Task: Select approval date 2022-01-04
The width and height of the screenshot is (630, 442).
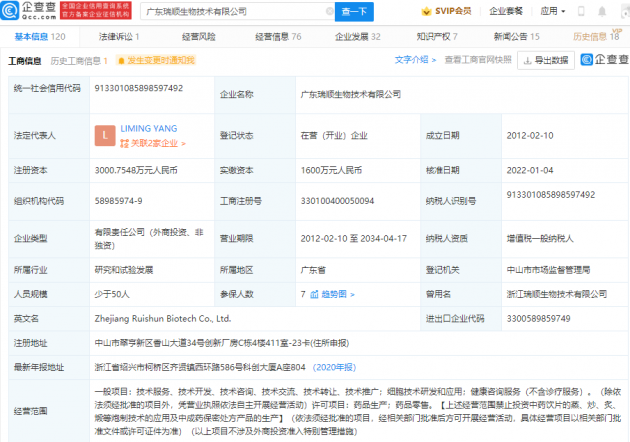Action: pyautogui.click(x=530, y=170)
